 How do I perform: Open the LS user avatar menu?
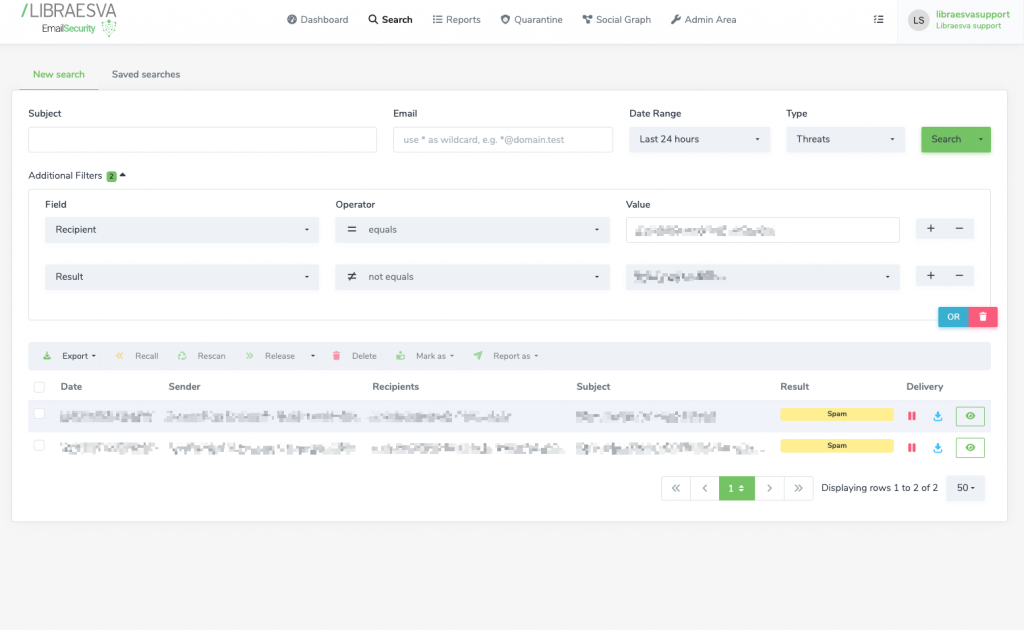pos(918,20)
